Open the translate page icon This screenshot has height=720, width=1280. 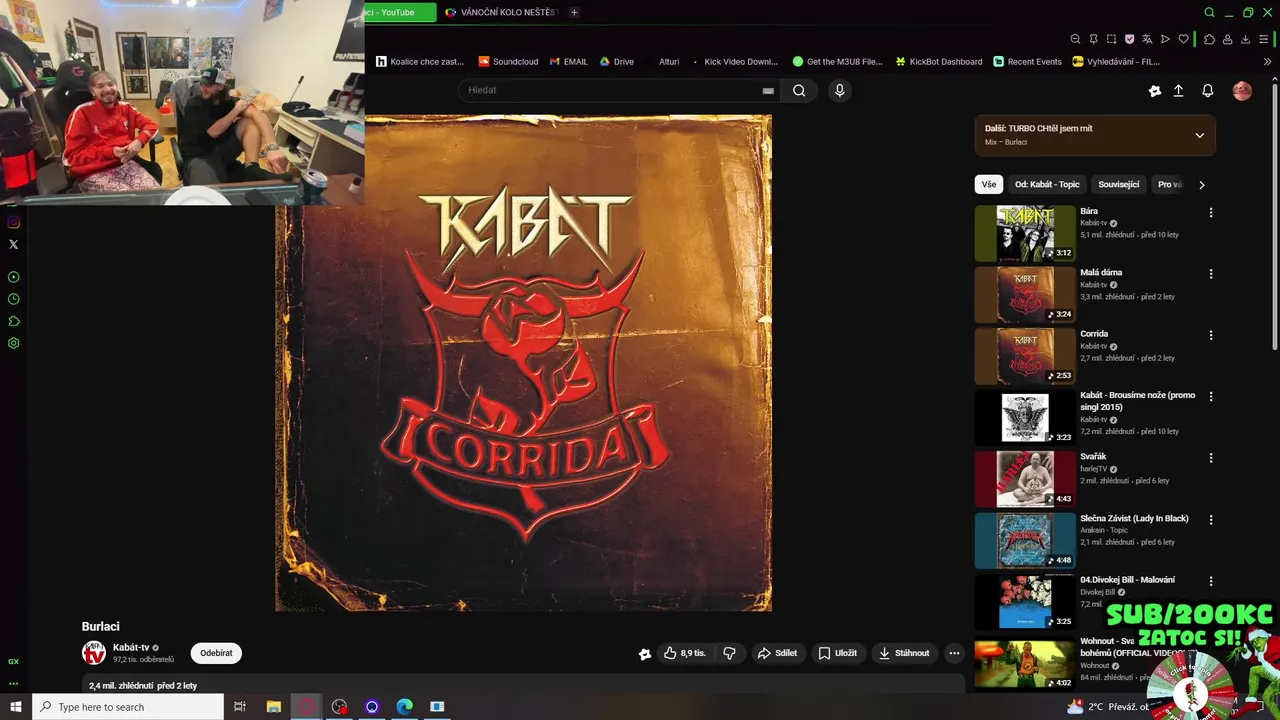click(x=1147, y=39)
